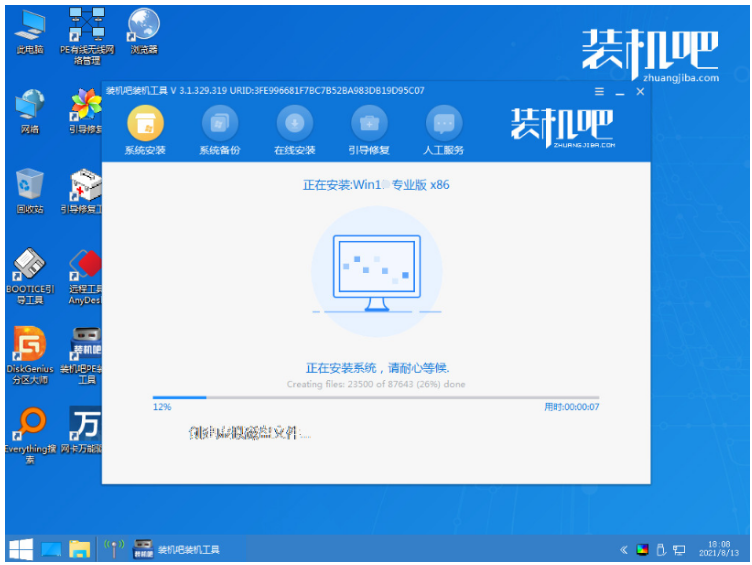Screen dimensions: 752x565
Task: Open the 回收站 recycle bin
Action: (30, 188)
